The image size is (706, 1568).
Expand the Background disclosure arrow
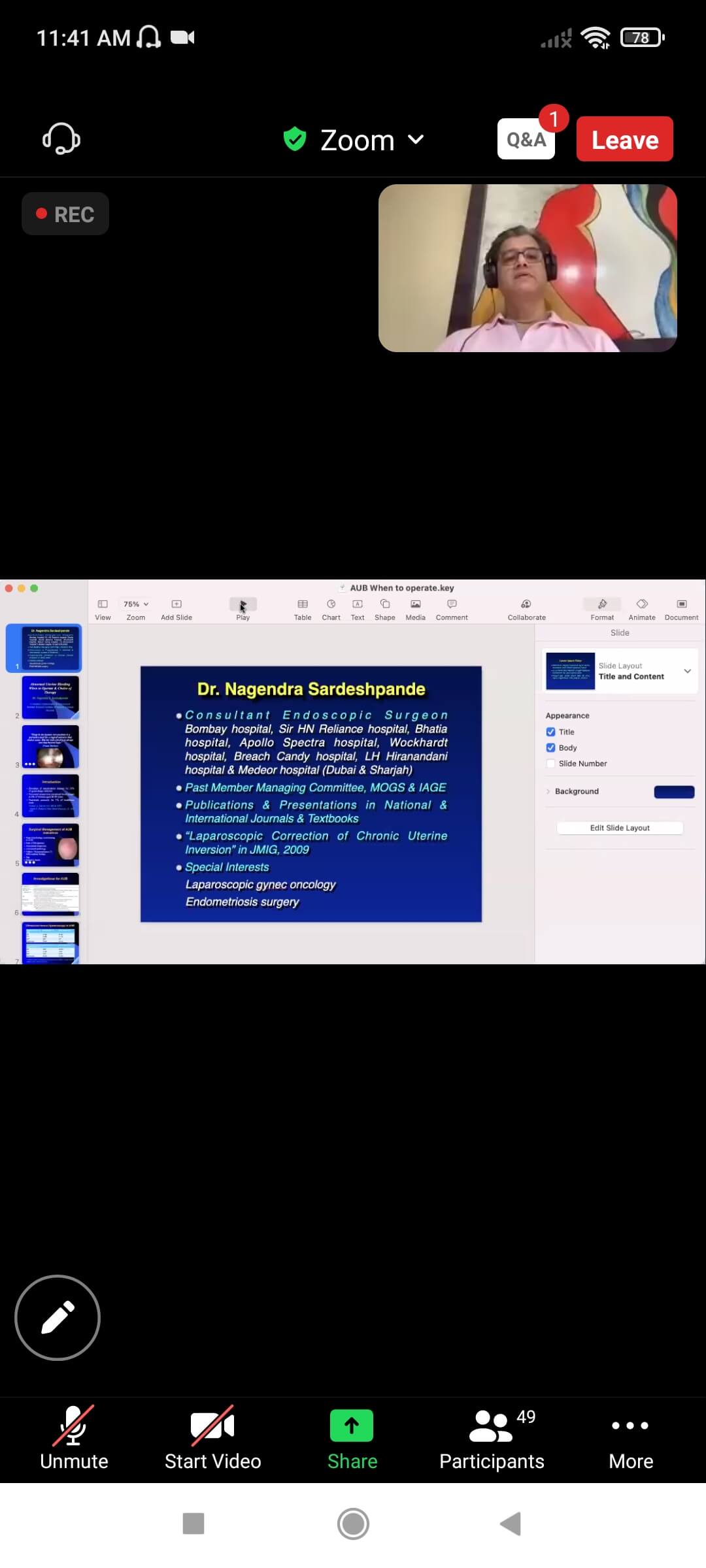pos(548,792)
